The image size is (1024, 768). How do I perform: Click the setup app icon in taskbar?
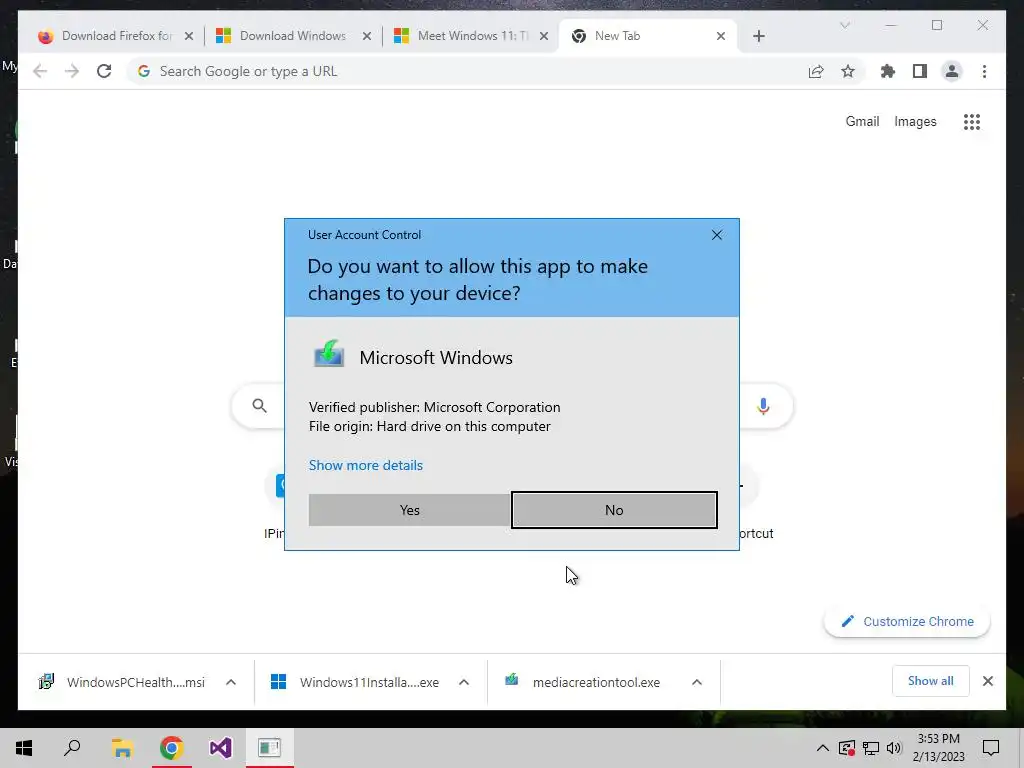(270, 748)
